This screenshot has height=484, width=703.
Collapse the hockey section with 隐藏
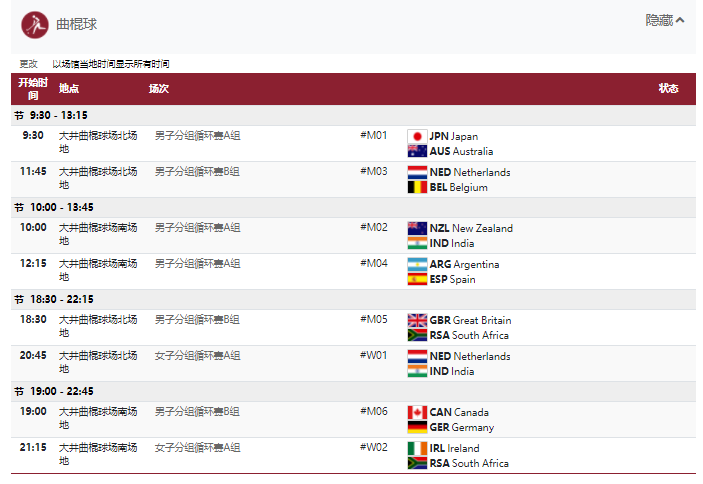664,20
